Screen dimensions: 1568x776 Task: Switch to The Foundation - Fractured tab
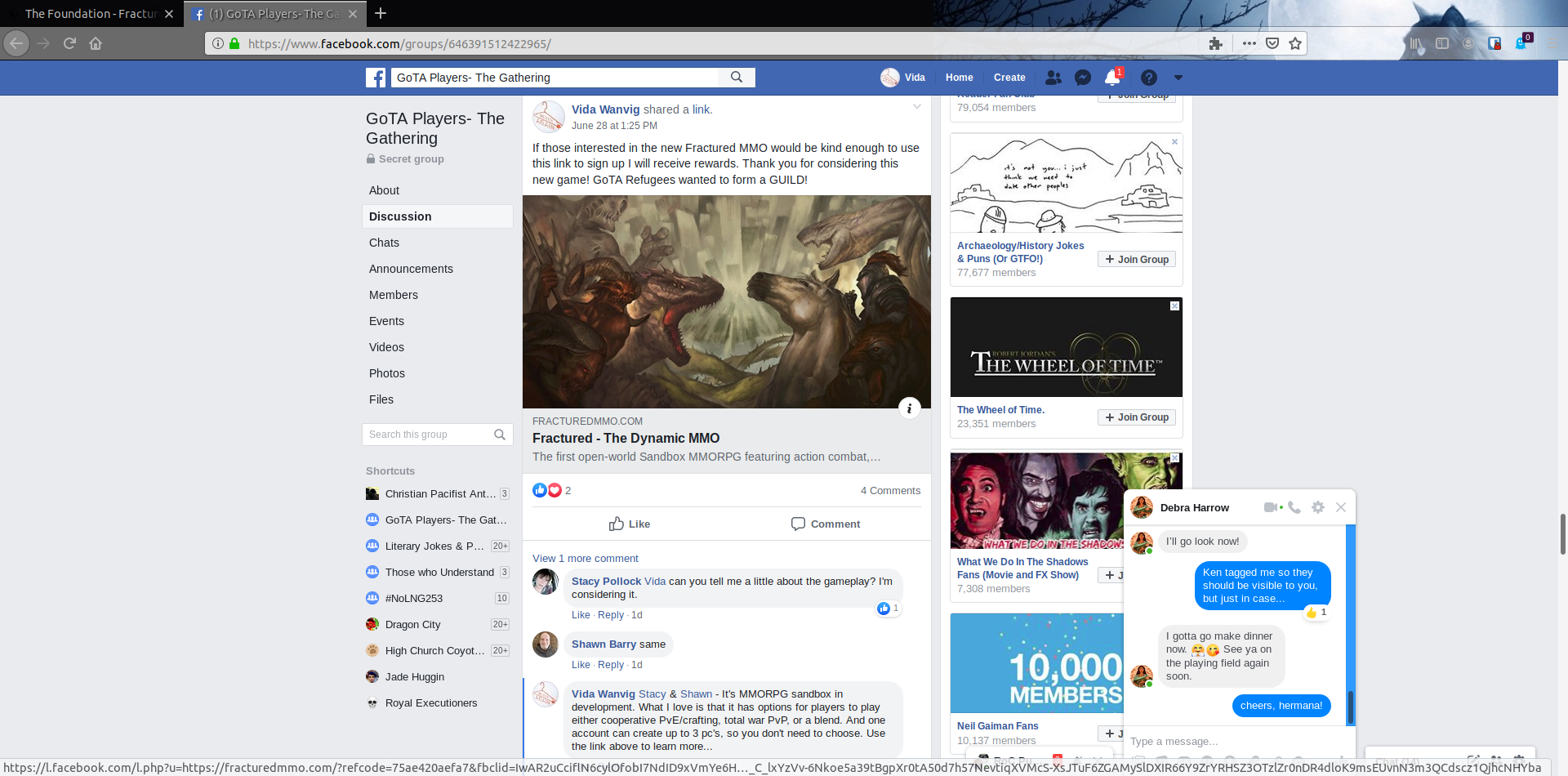click(x=90, y=14)
